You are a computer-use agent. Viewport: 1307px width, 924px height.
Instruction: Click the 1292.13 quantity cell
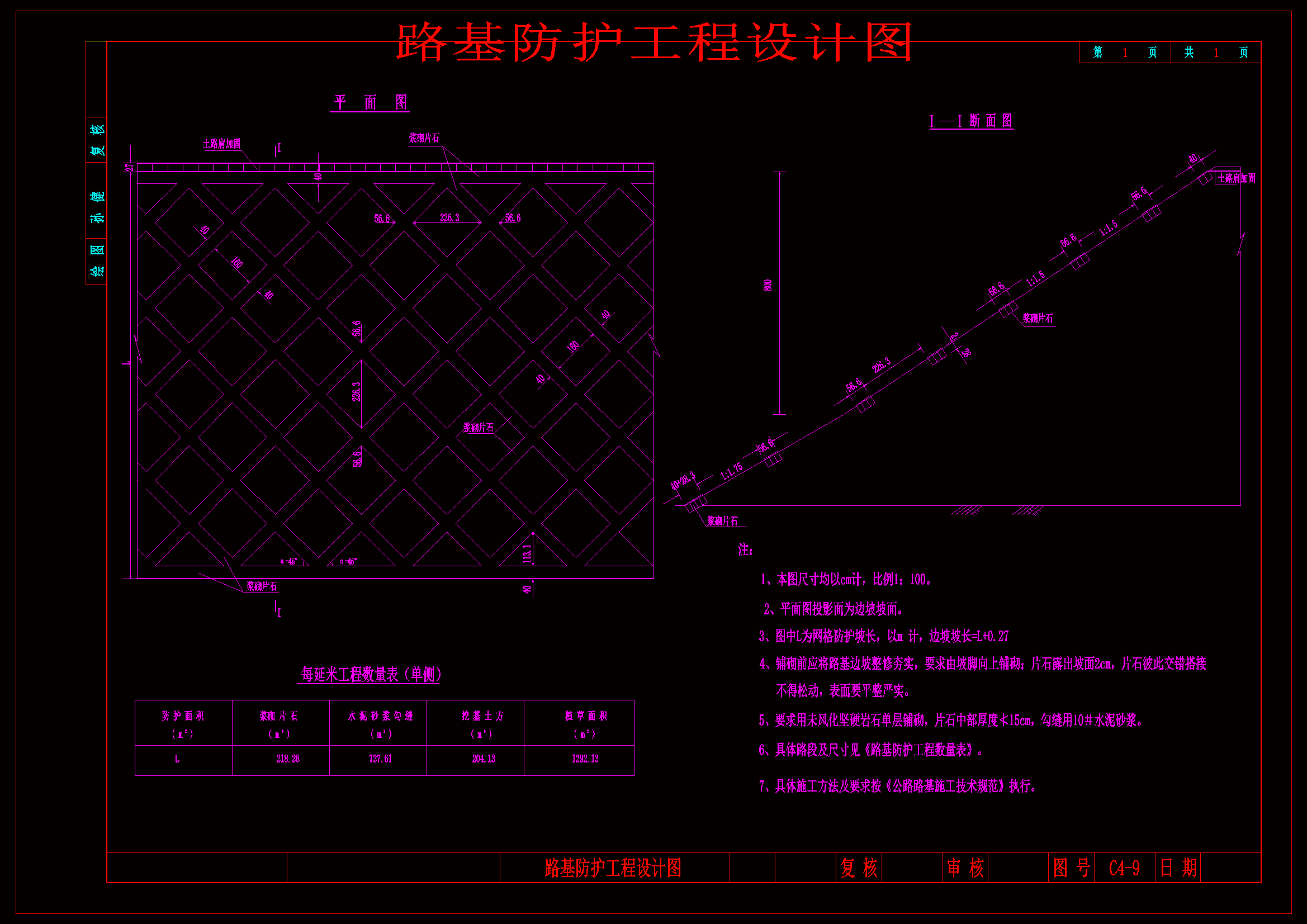(585, 759)
